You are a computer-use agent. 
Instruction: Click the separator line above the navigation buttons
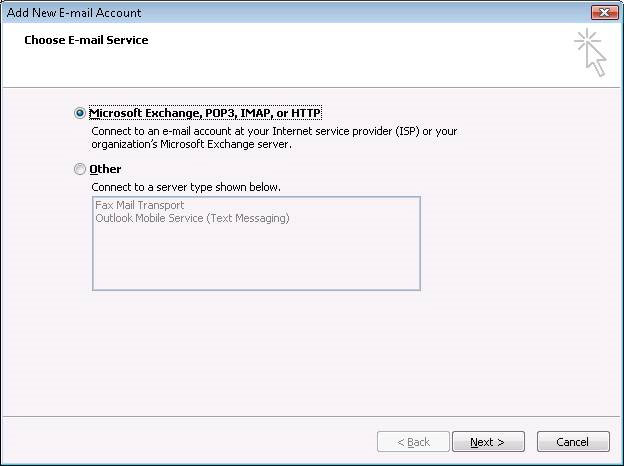coord(312,417)
